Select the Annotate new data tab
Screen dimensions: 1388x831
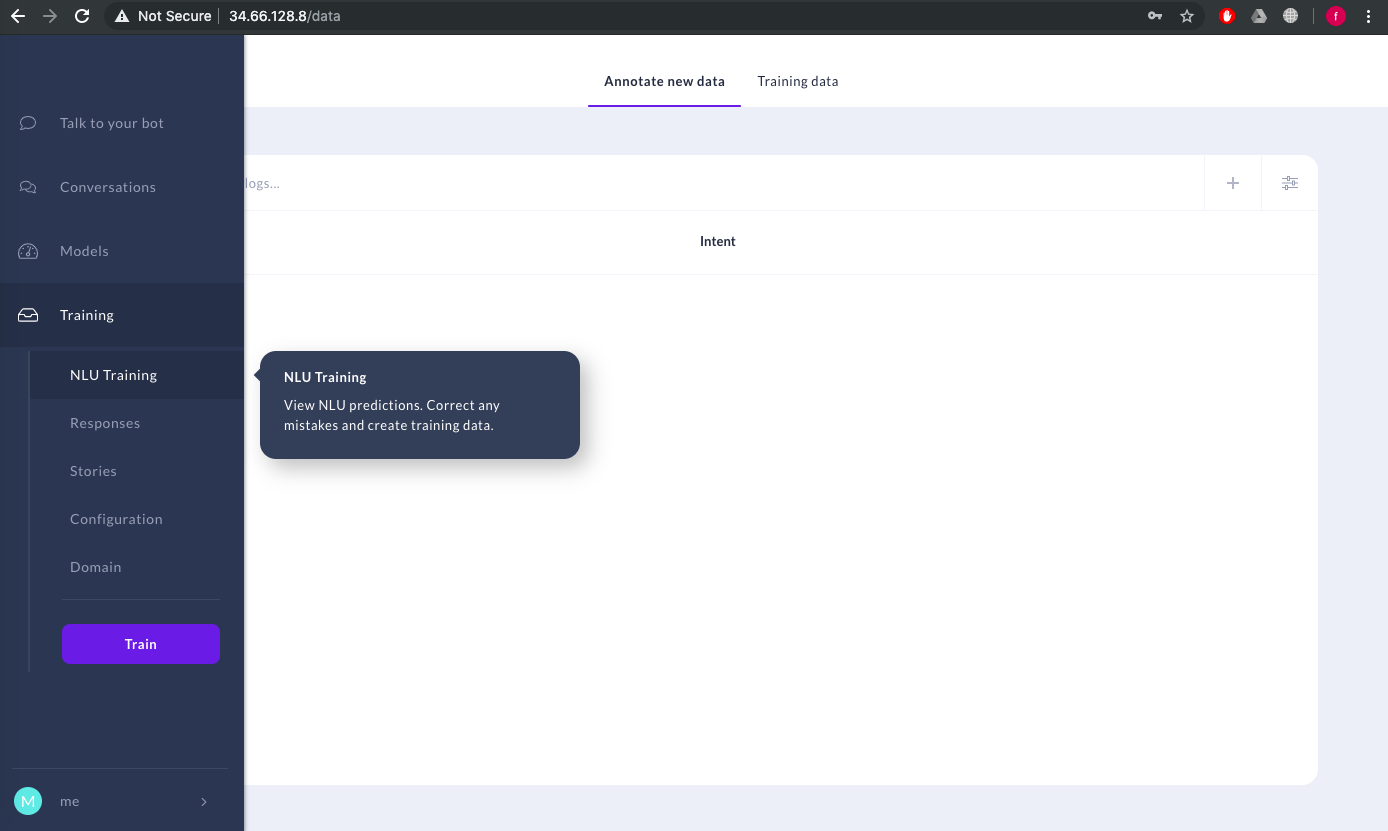pos(664,81)
